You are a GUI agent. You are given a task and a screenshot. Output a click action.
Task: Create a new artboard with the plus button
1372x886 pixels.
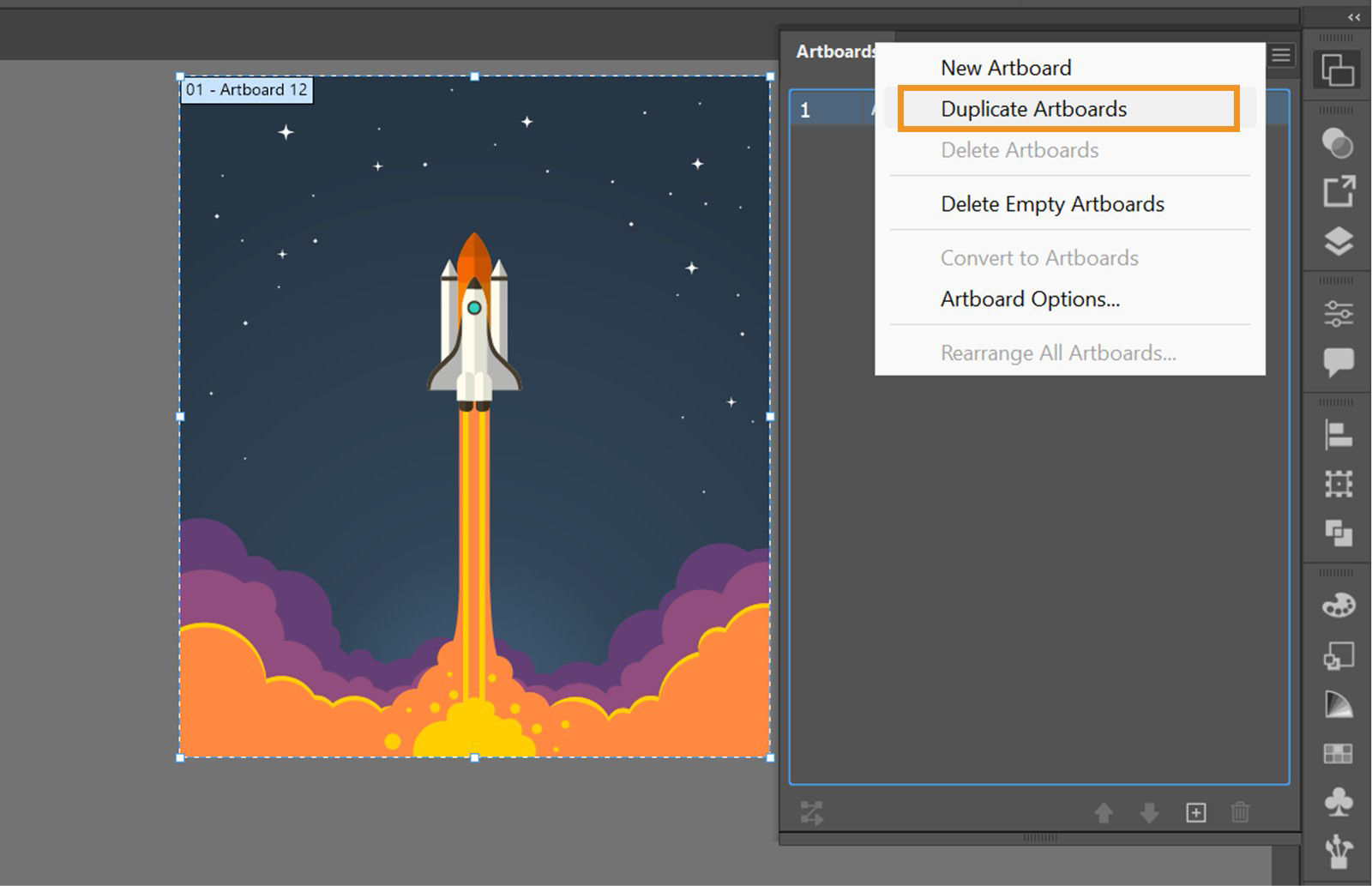click(x=1195, y=813)
